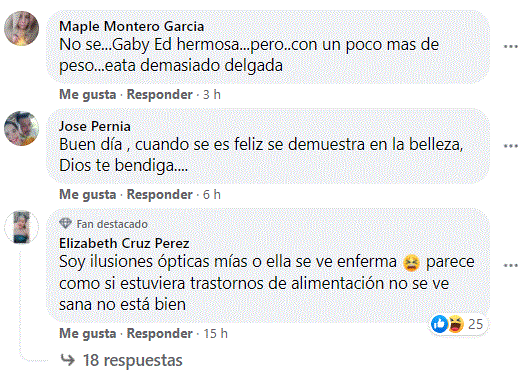Like Jose Pernia's comment with Me gusta
The image size is (523, 375).
(87, 195)
